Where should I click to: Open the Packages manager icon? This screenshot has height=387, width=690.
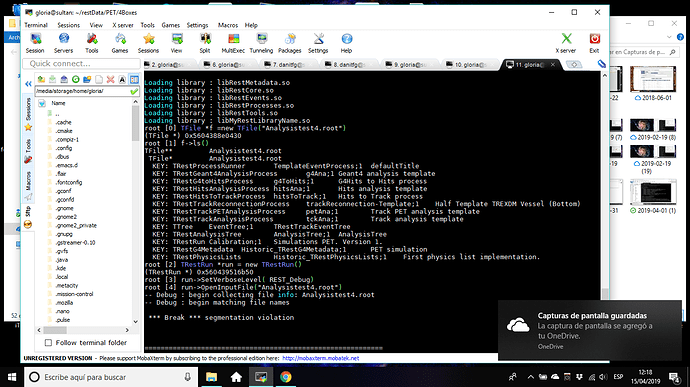click(x=290, y=43)
